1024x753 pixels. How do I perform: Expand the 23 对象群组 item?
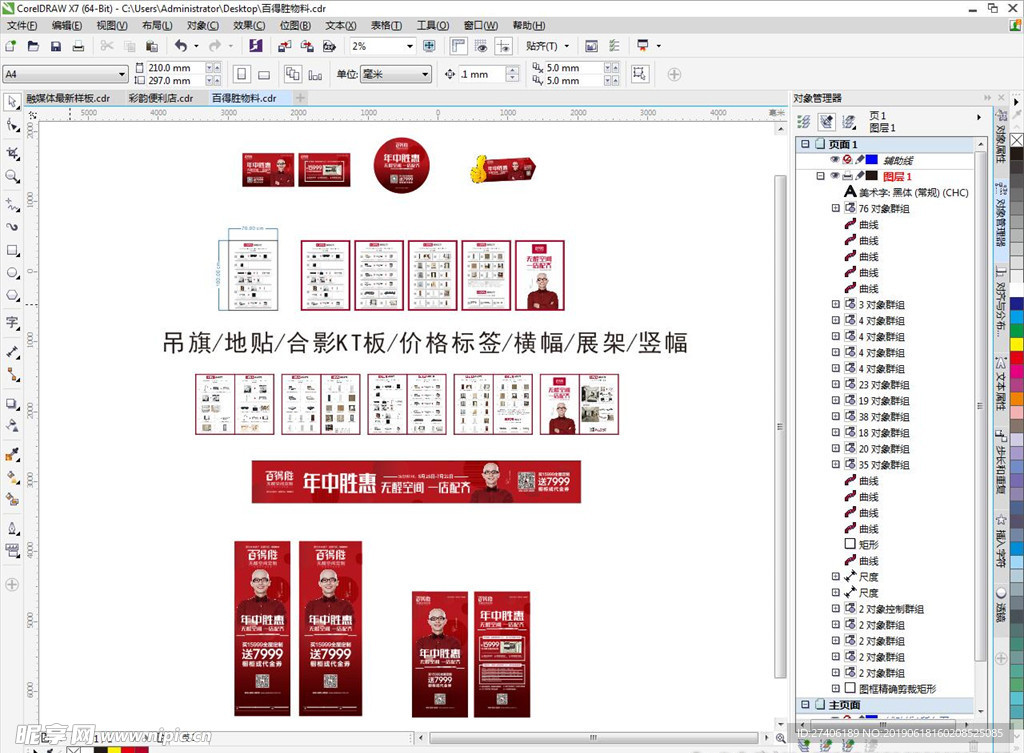835,384
